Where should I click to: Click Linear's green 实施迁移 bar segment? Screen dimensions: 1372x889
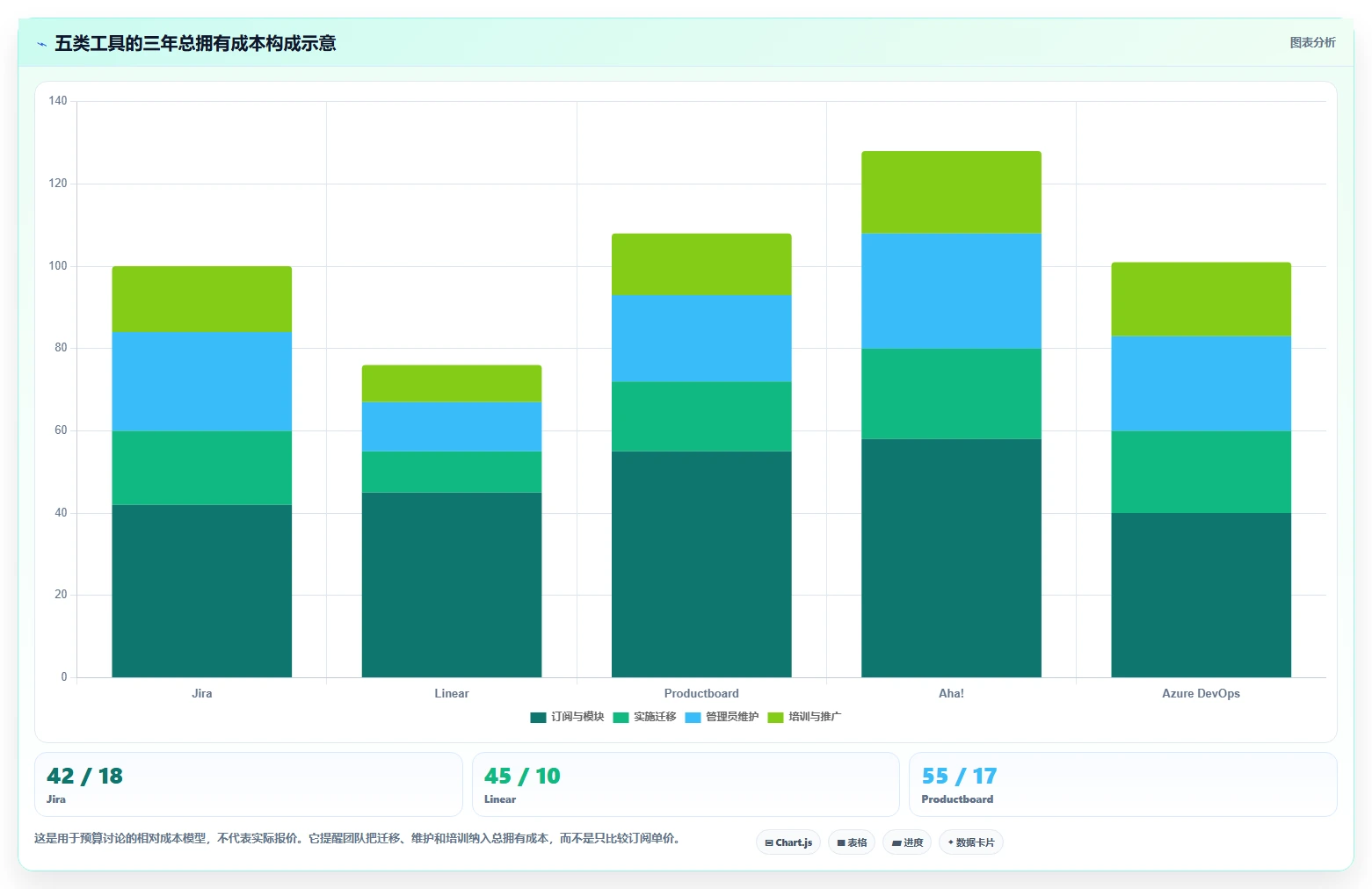point(452,473)
